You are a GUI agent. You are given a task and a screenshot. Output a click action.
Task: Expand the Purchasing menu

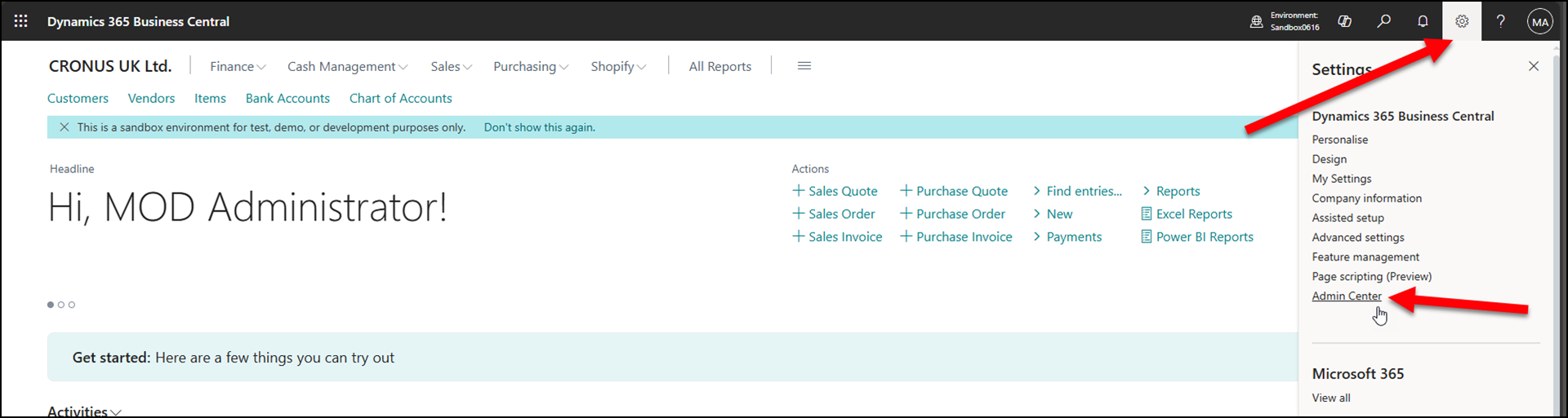pos(531,67)
